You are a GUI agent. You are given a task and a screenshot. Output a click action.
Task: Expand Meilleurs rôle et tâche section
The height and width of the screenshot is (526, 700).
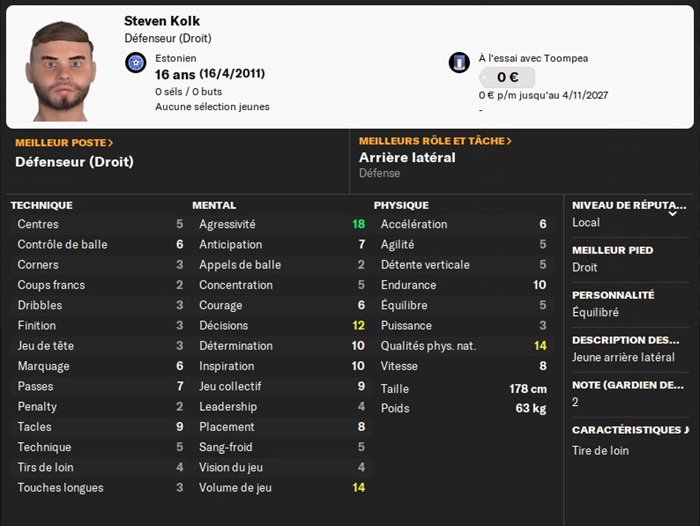click(435, 141)
